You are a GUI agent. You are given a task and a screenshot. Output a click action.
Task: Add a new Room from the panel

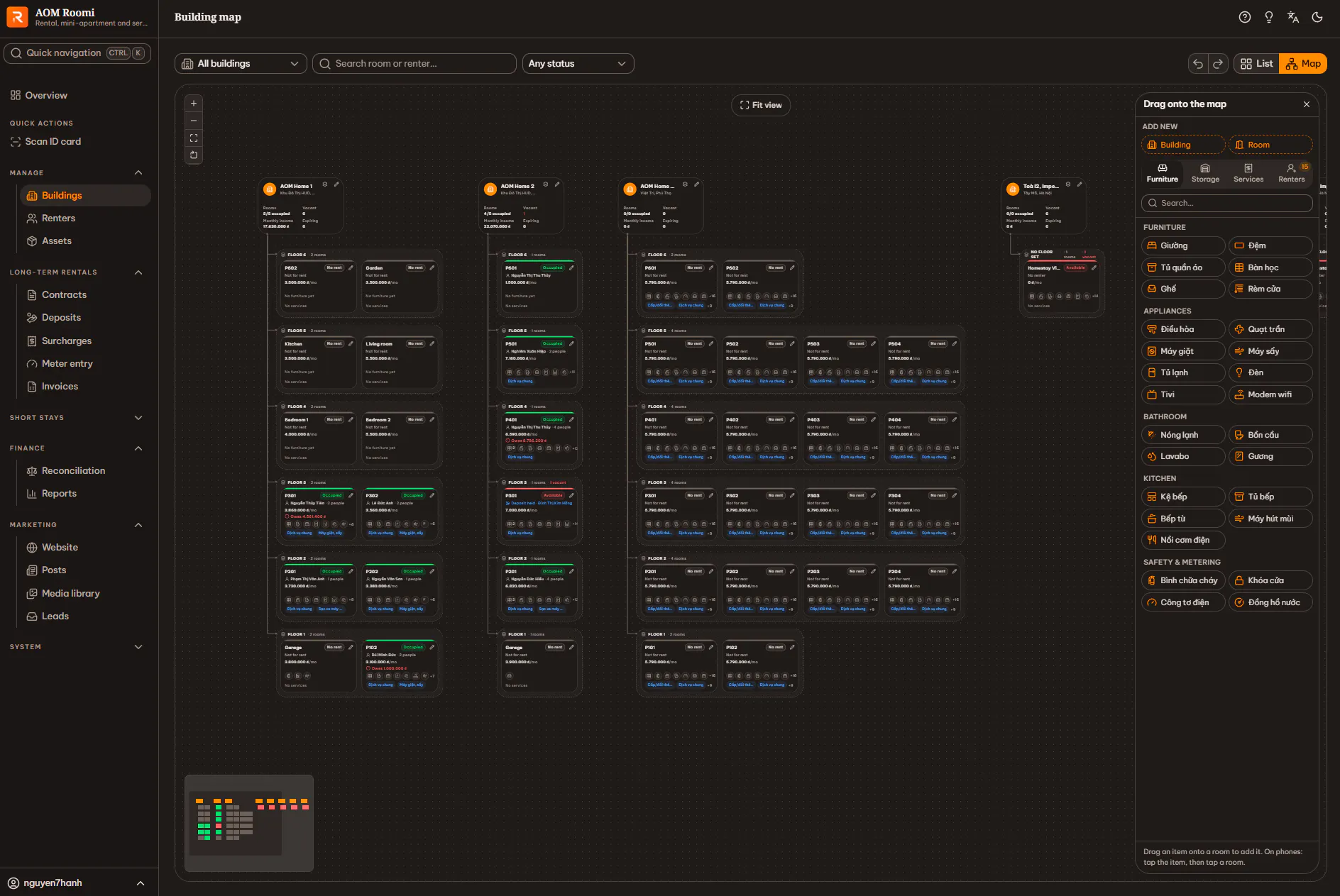1270,145
